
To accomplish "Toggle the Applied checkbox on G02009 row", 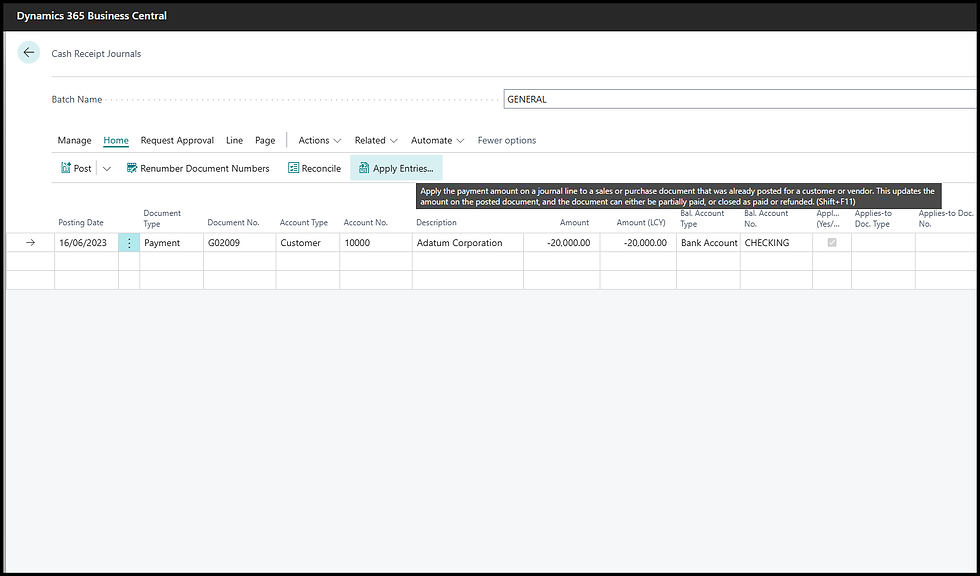I will [832, 242].
